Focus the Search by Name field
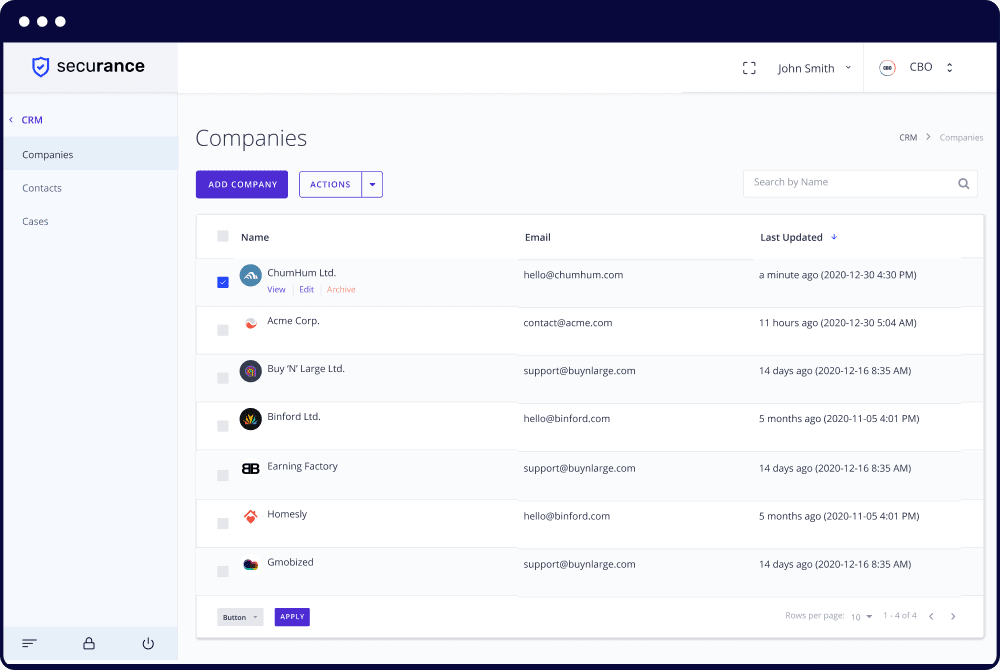This screenshot has width=1000, height=670. point(860,184)
